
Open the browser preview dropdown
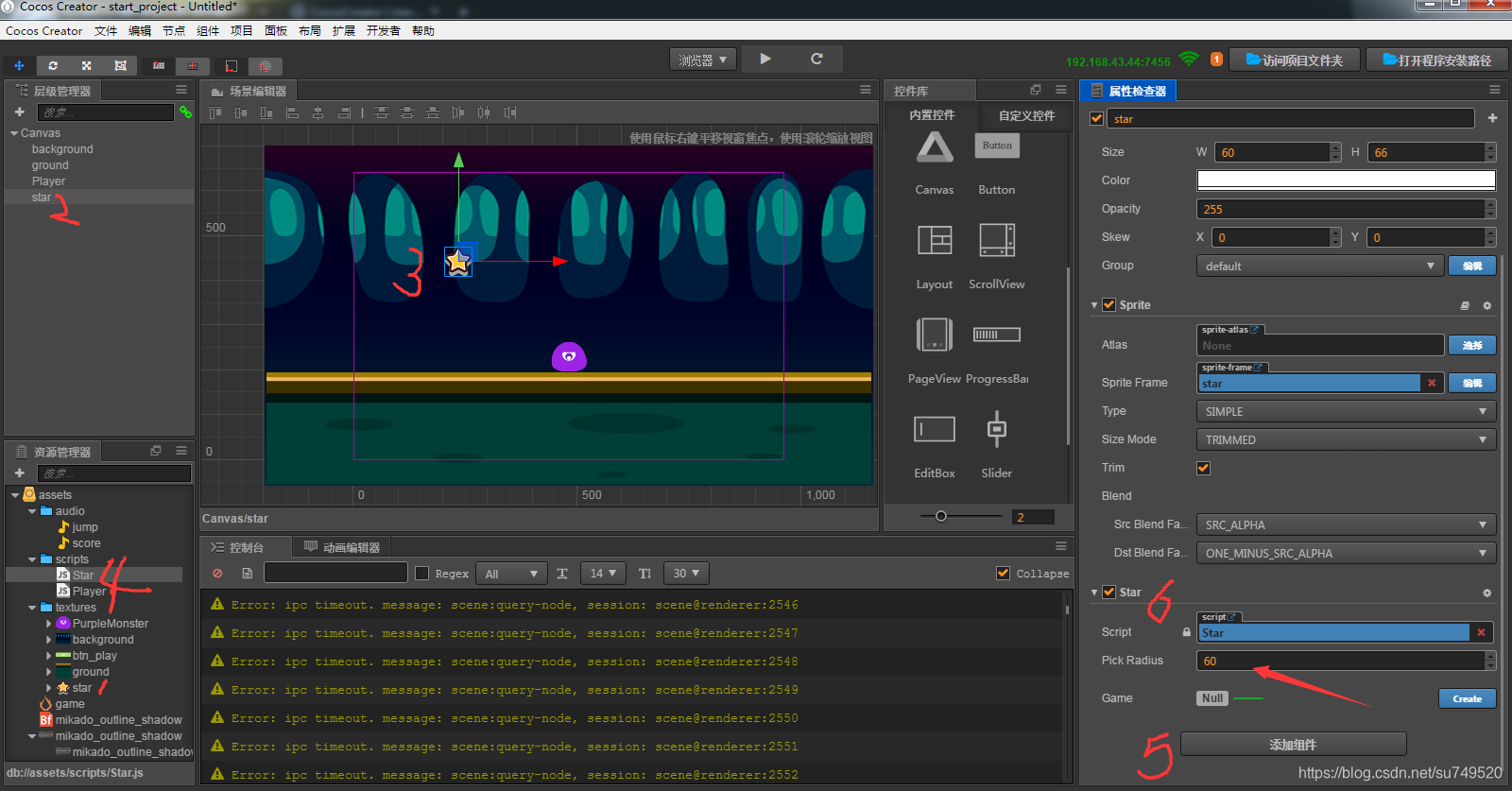pyautogui.click(x=703, y=60)
